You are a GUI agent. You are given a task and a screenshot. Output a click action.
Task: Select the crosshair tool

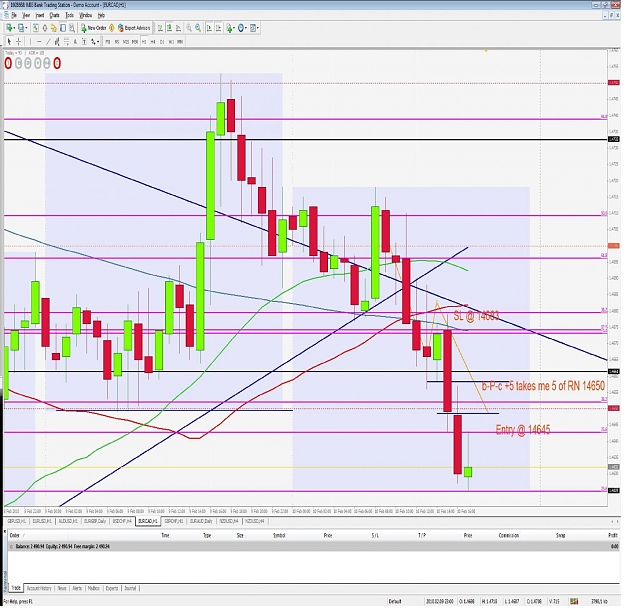pyautogui.click(x=18, y=41)
